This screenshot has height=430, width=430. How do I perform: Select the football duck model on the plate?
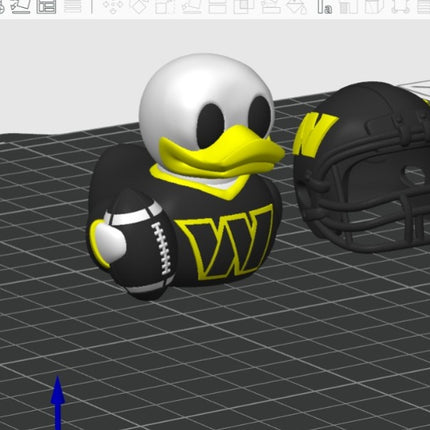[x=185, y=177]
